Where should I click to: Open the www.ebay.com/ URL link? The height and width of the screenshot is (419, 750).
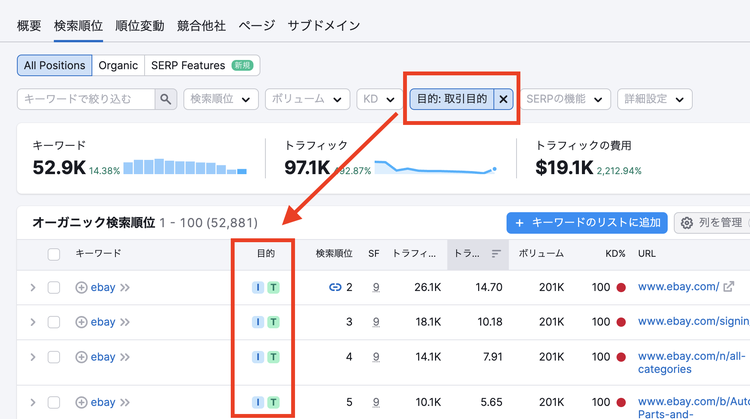coord(678,287)
